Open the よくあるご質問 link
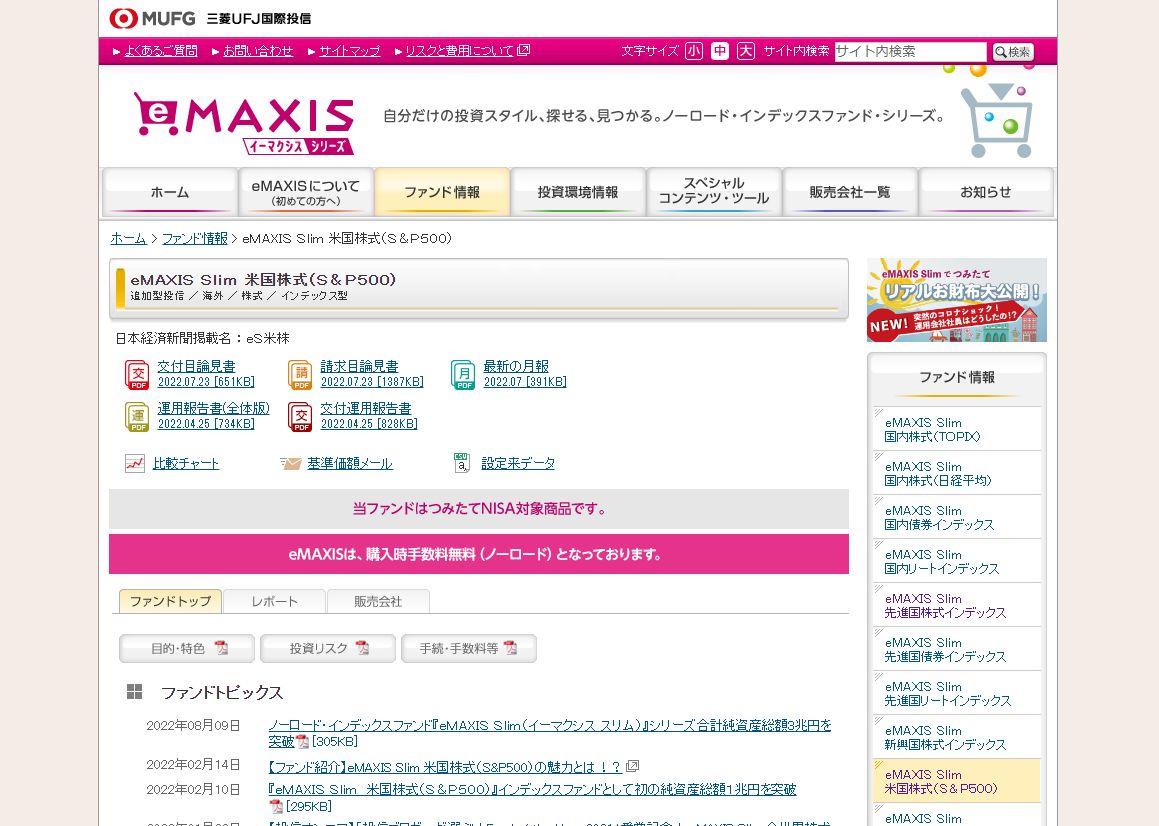The height and width of the screenshot is (826, 1159). [x=160, y=50]
